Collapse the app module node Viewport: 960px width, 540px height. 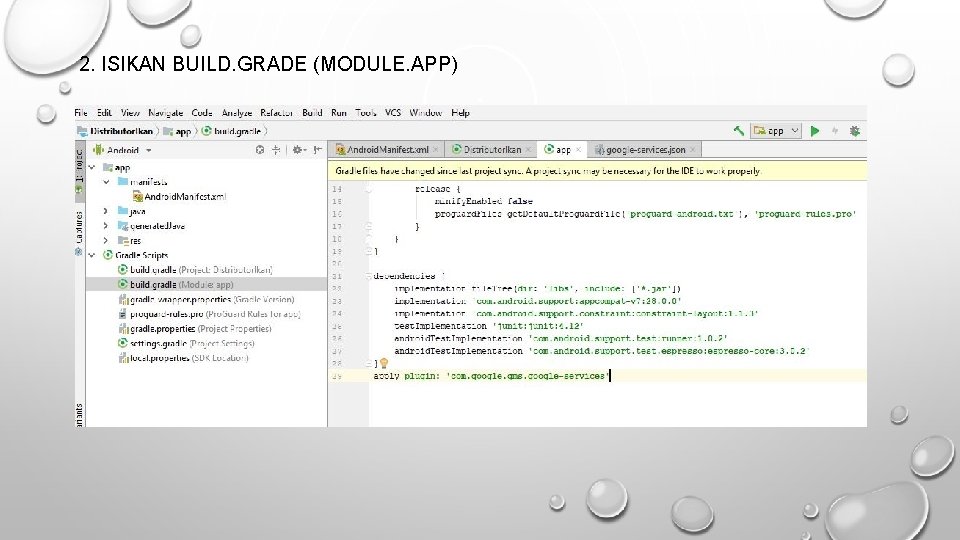click(x=92, y=167)
